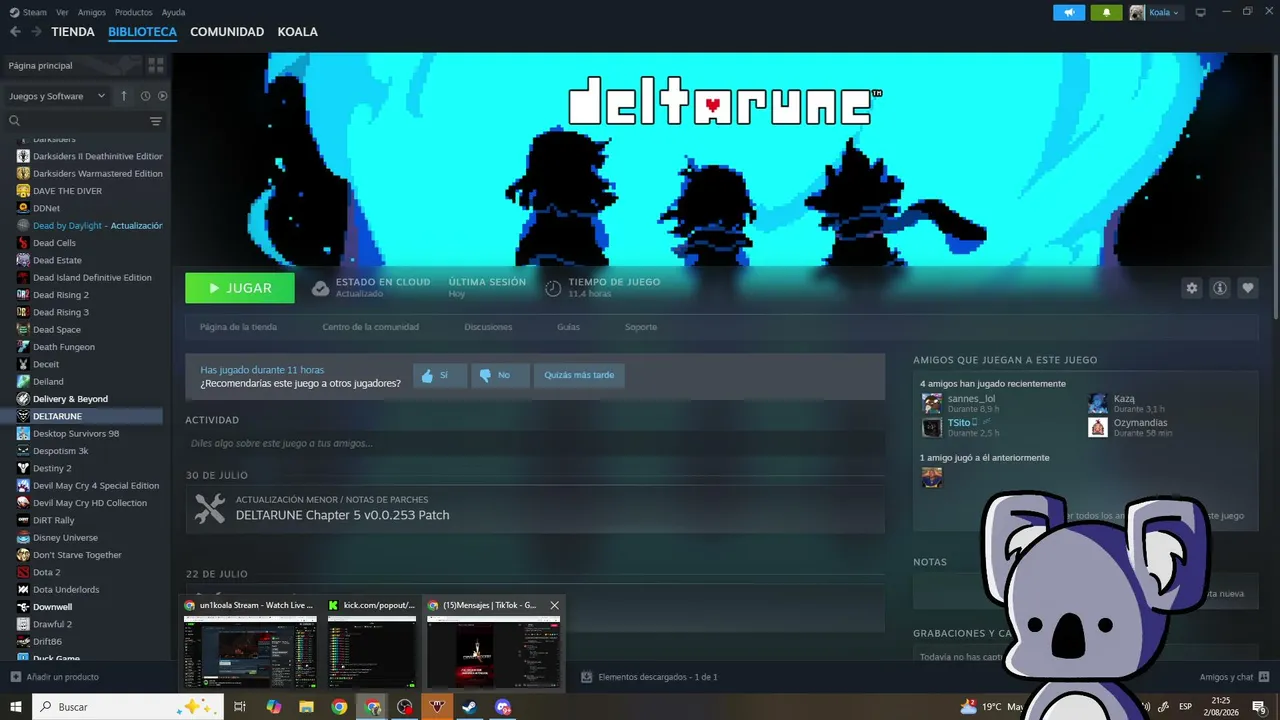
Task: Open the Discusiones link
Action: tap(488, 327)
